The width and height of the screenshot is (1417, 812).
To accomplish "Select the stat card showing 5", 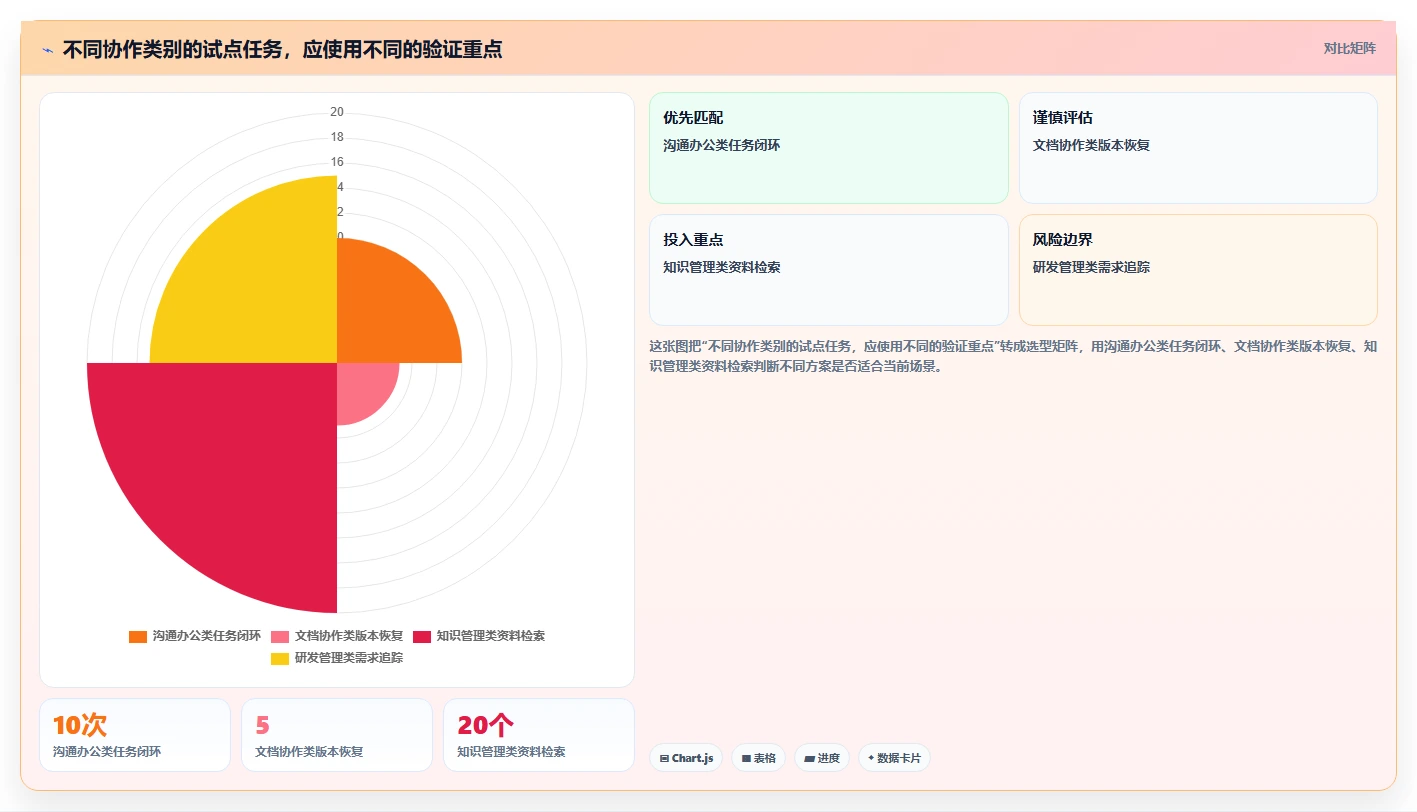I will 337,735.
